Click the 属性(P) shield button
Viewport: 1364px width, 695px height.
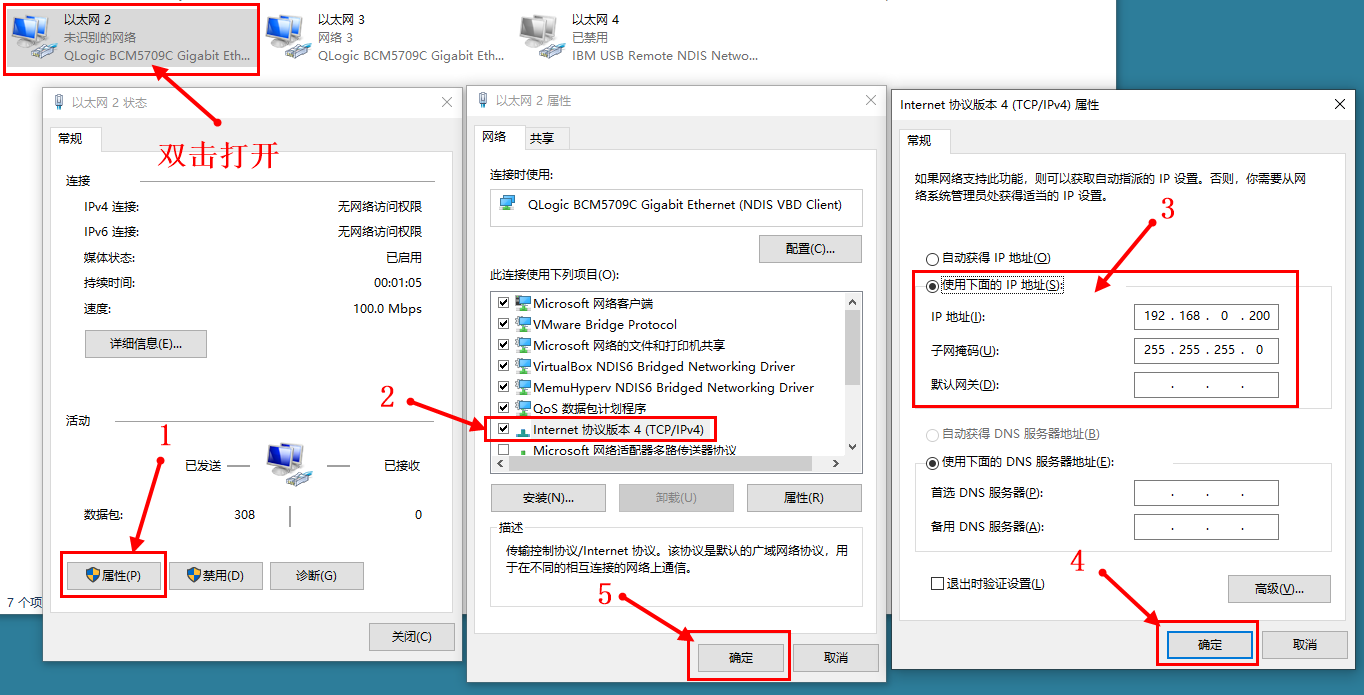pyautogui.click(x=113, y=575)
